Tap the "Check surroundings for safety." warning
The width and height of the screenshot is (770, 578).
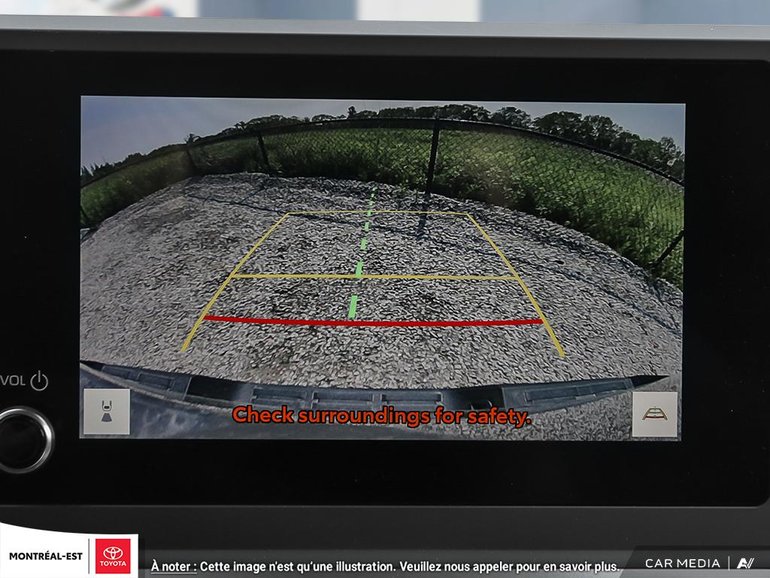point(381,416)
